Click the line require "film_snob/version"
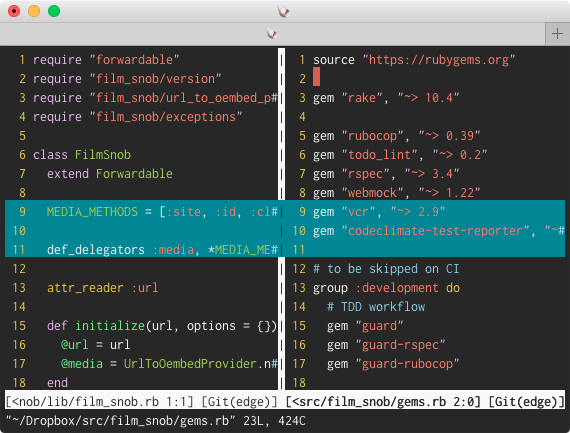This screenshot has height=433, width=570. [127, 79]
